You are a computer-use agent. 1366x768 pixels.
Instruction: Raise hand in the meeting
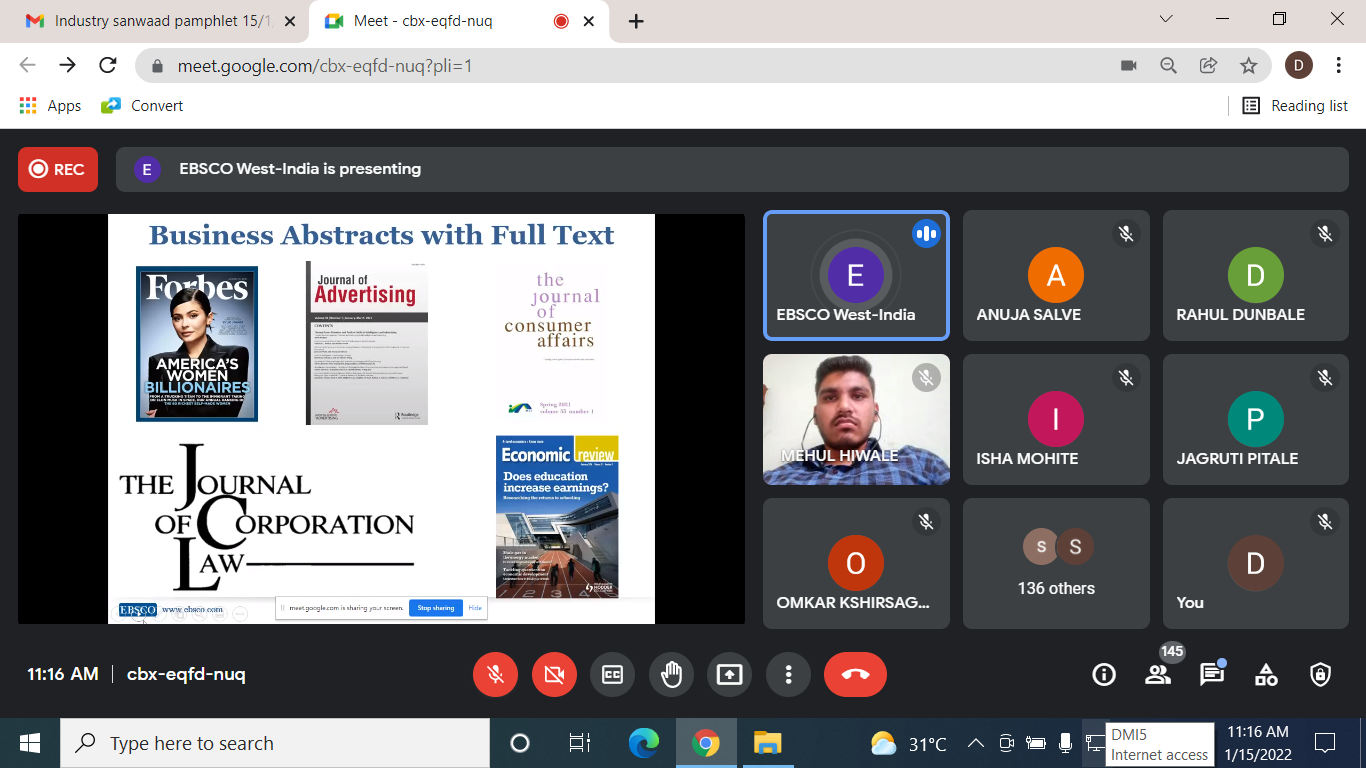[x=671, y=675]
